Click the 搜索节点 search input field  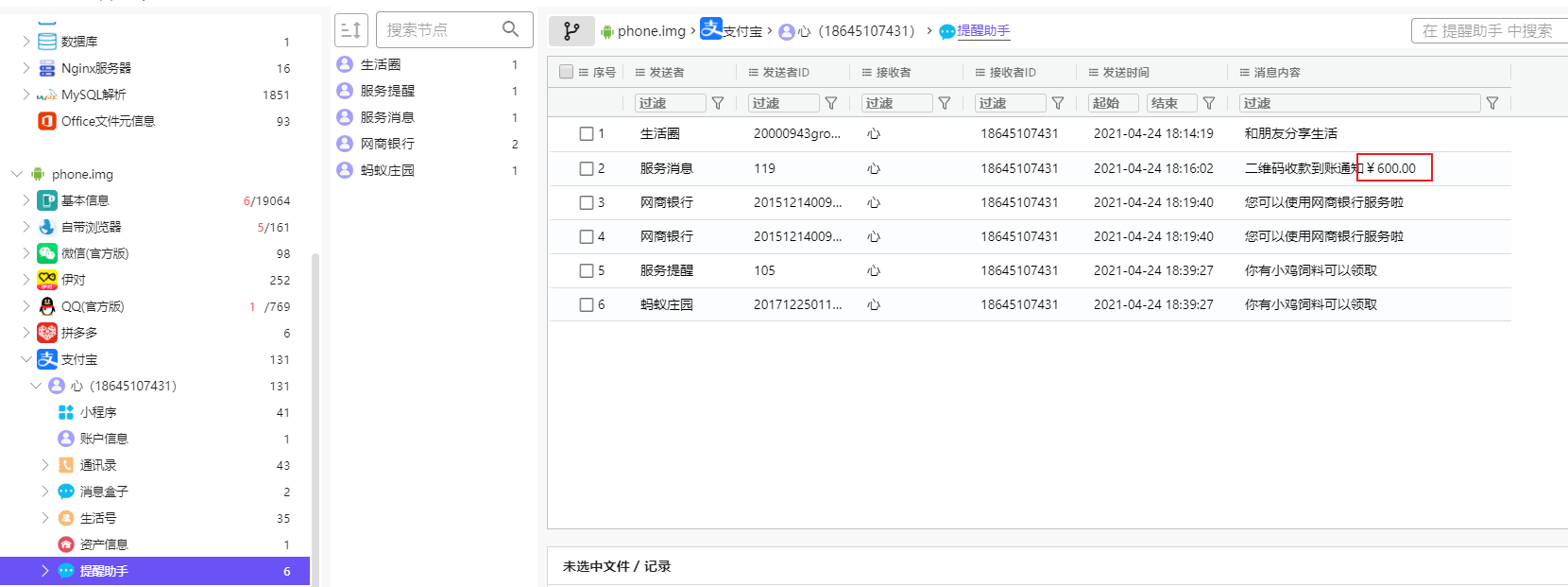[x=439, y=30]
